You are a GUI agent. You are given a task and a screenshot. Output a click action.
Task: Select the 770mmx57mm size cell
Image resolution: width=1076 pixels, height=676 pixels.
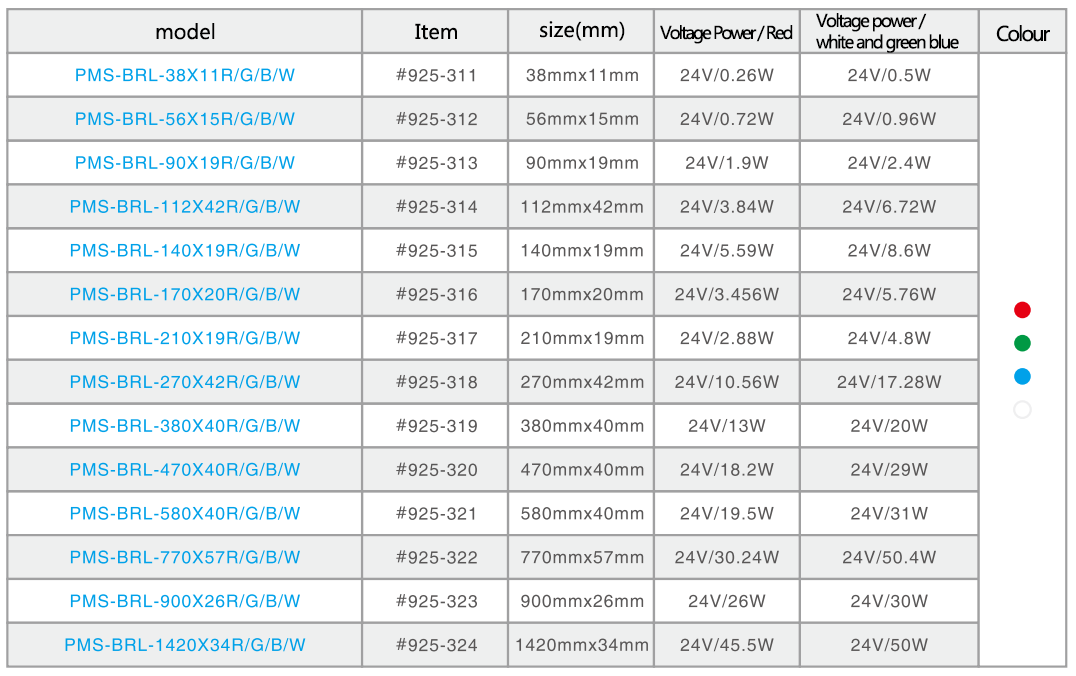click(581, 557)
